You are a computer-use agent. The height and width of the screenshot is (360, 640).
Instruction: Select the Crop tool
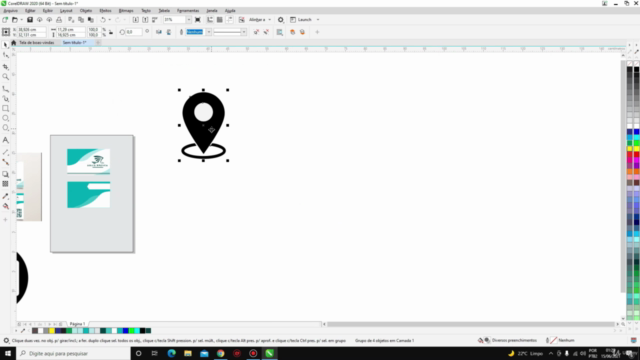pos(5,66)
